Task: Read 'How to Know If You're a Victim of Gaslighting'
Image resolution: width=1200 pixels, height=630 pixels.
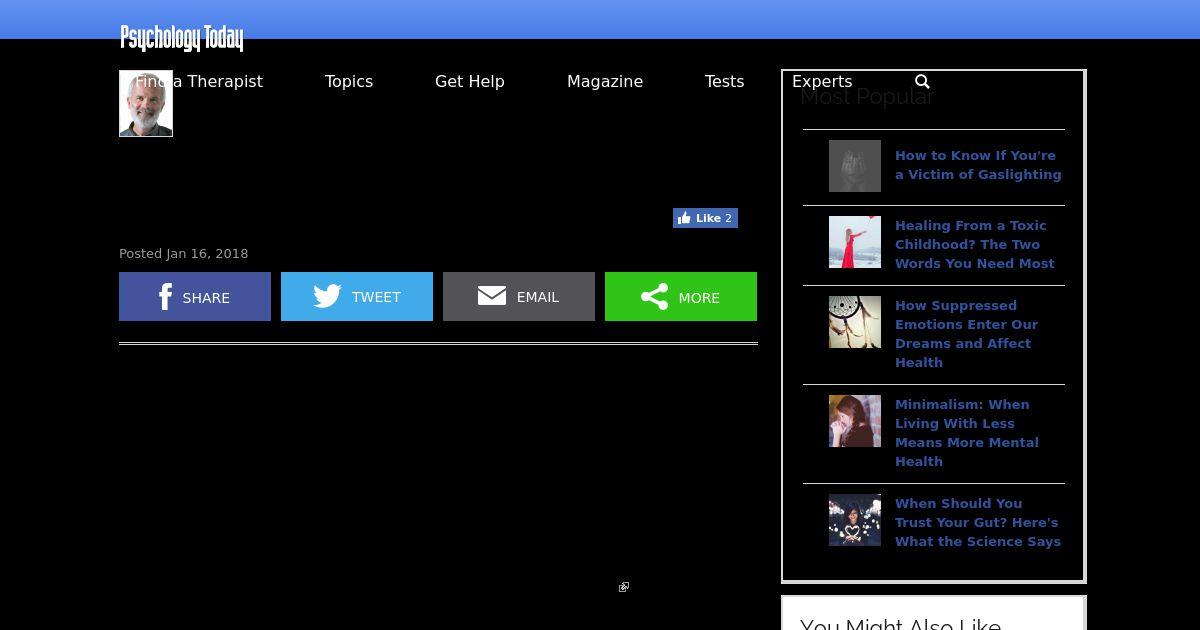Action: (978, 165)
